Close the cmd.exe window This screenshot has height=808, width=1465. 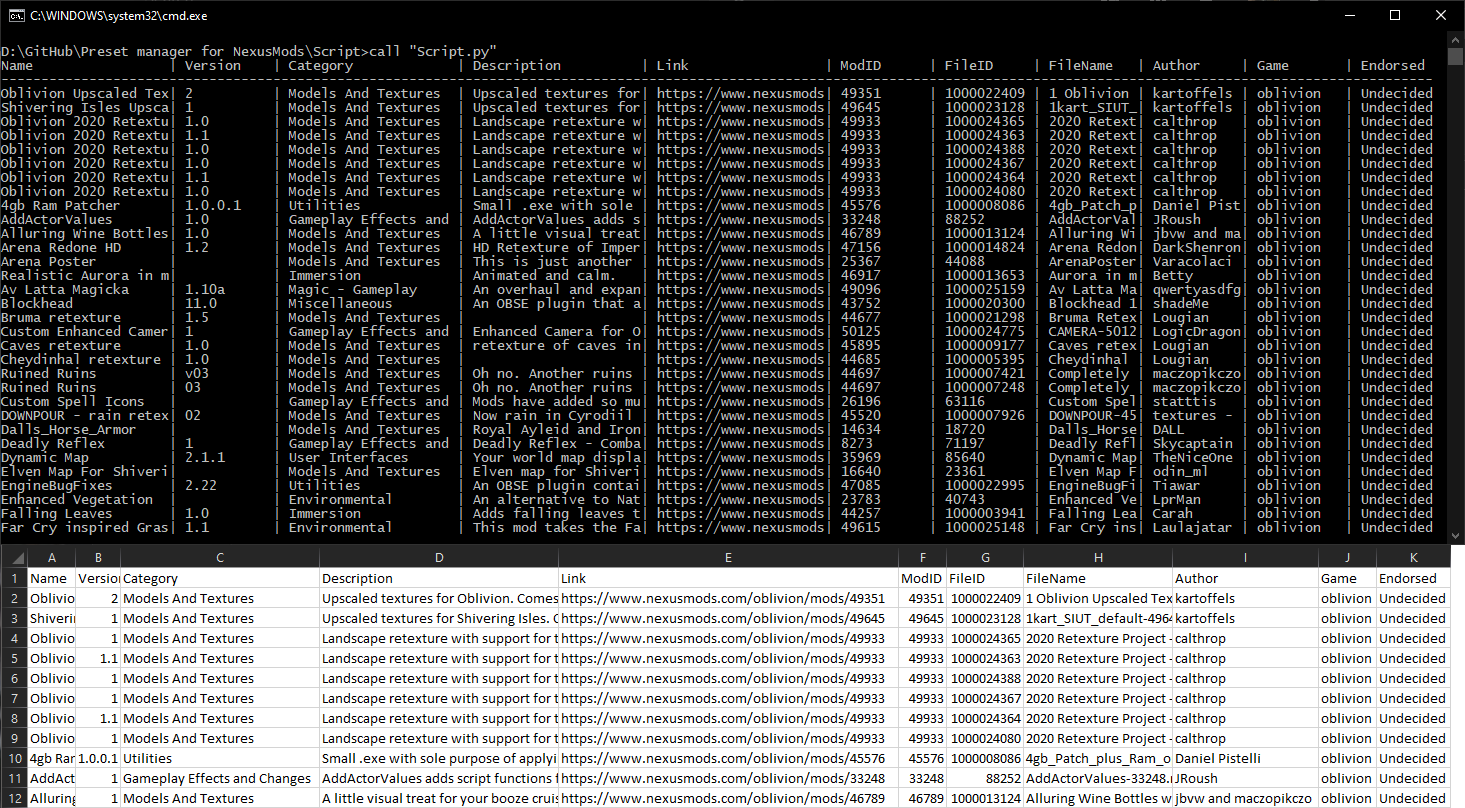pyautogui.click(x=1441, y=15)
